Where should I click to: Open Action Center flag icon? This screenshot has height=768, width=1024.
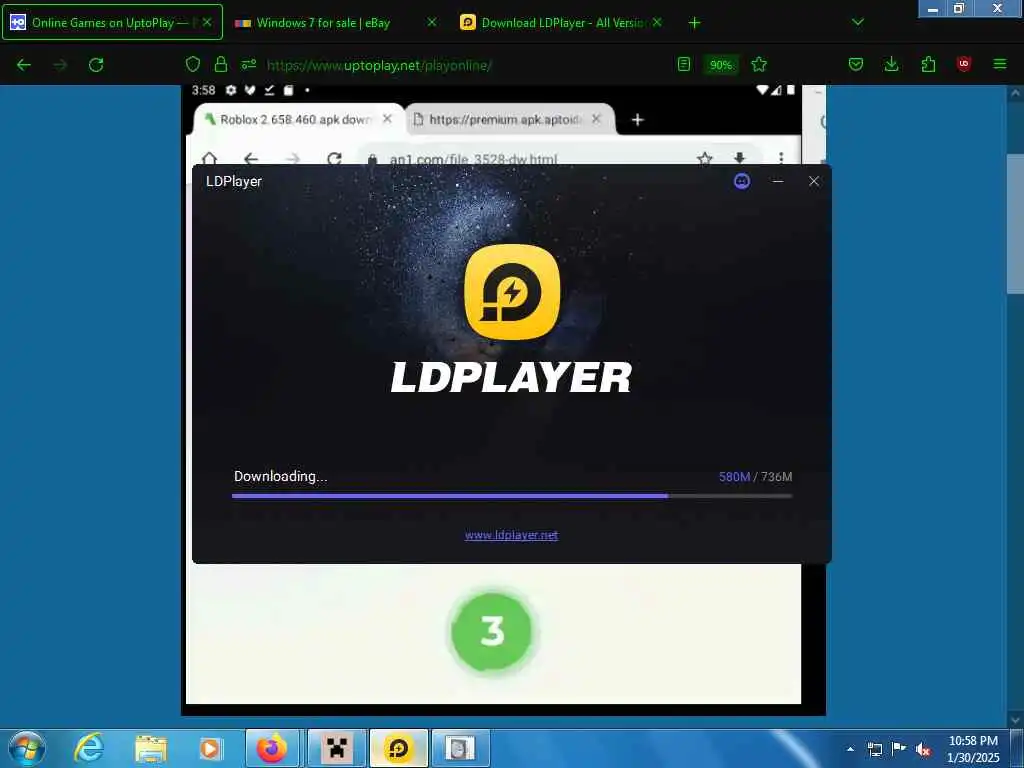tap(899, 748)
